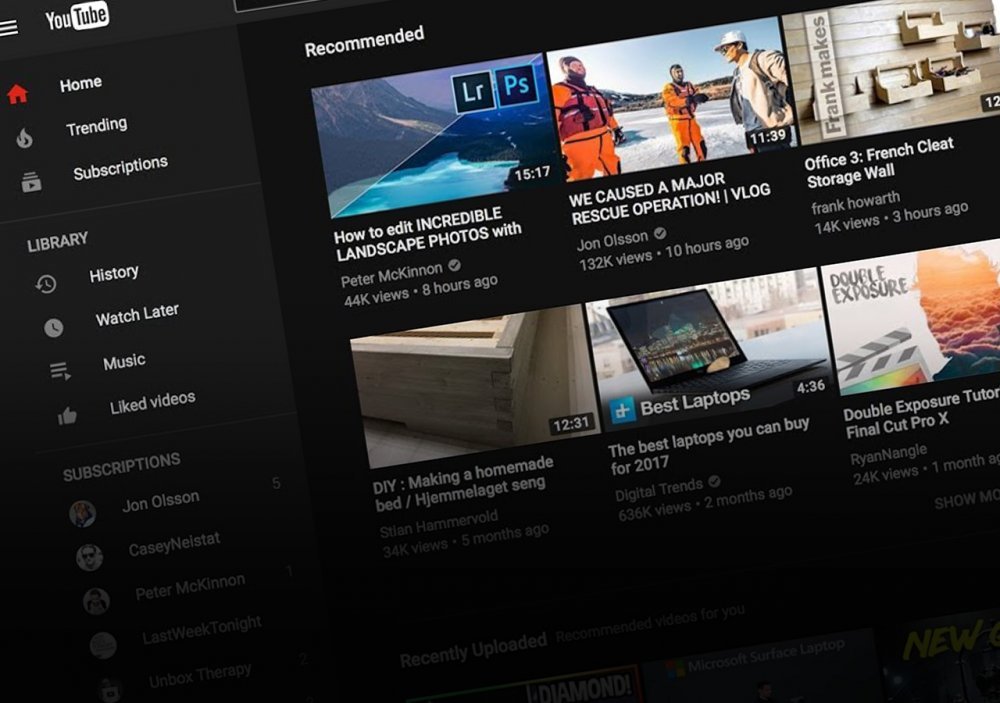Click the 12:31 duration badge
The height and width of the screenshot is (703, 1000).
point(571,424)
